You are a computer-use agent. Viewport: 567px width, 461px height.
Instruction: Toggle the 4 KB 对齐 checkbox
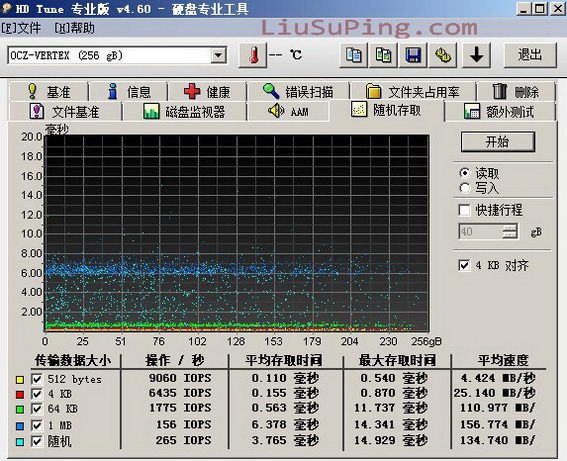464,265
